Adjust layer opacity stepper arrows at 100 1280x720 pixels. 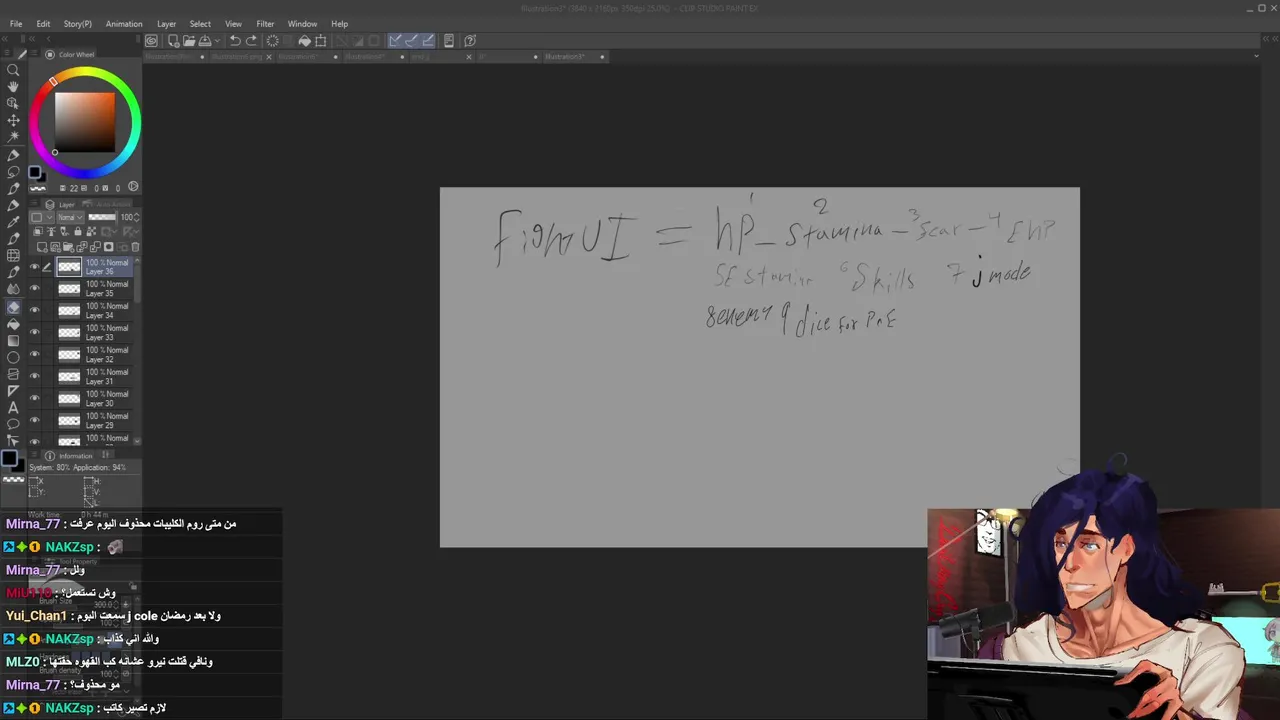click(137, 217)
